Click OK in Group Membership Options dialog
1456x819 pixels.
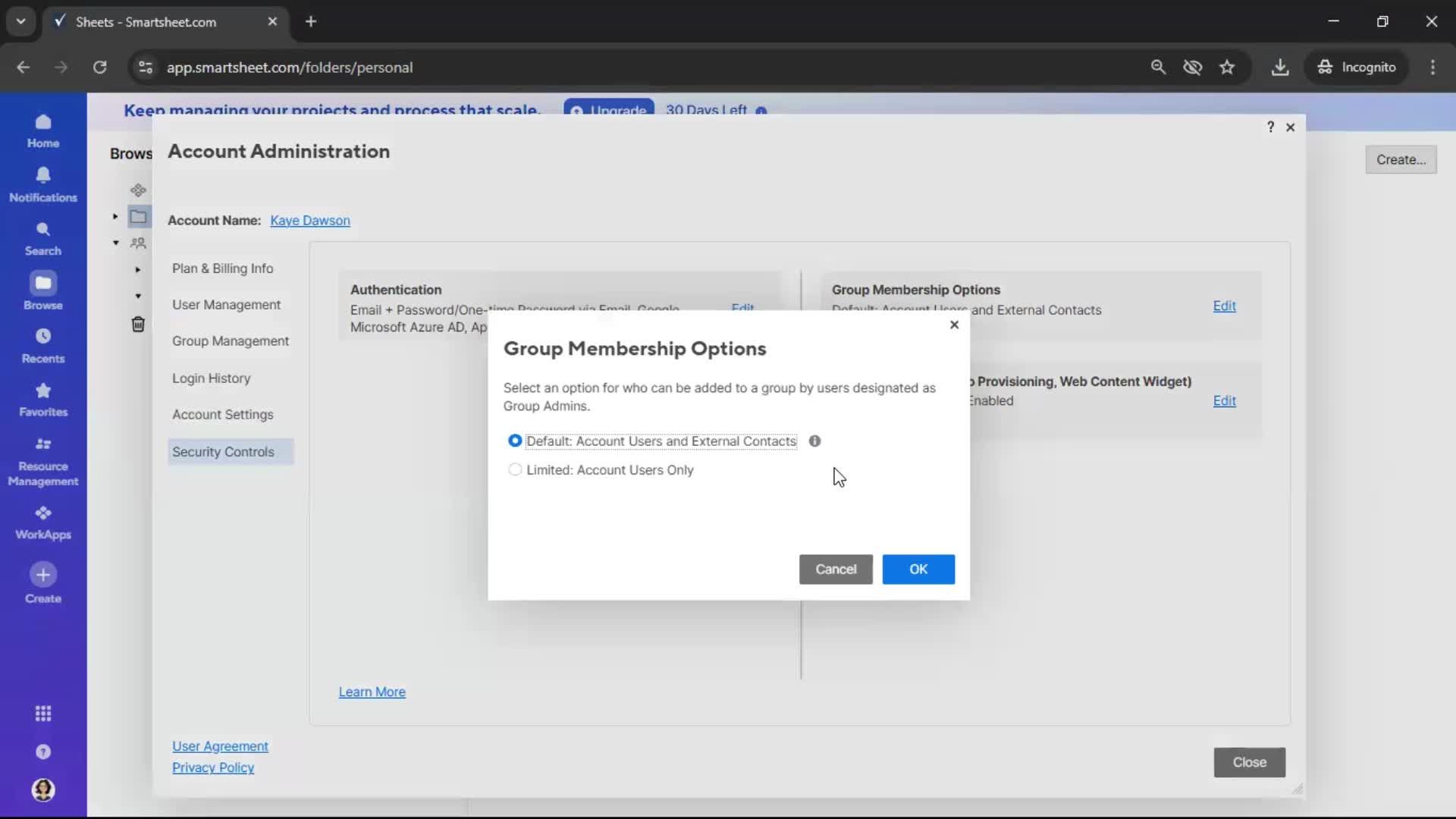(x=918, y=569)
